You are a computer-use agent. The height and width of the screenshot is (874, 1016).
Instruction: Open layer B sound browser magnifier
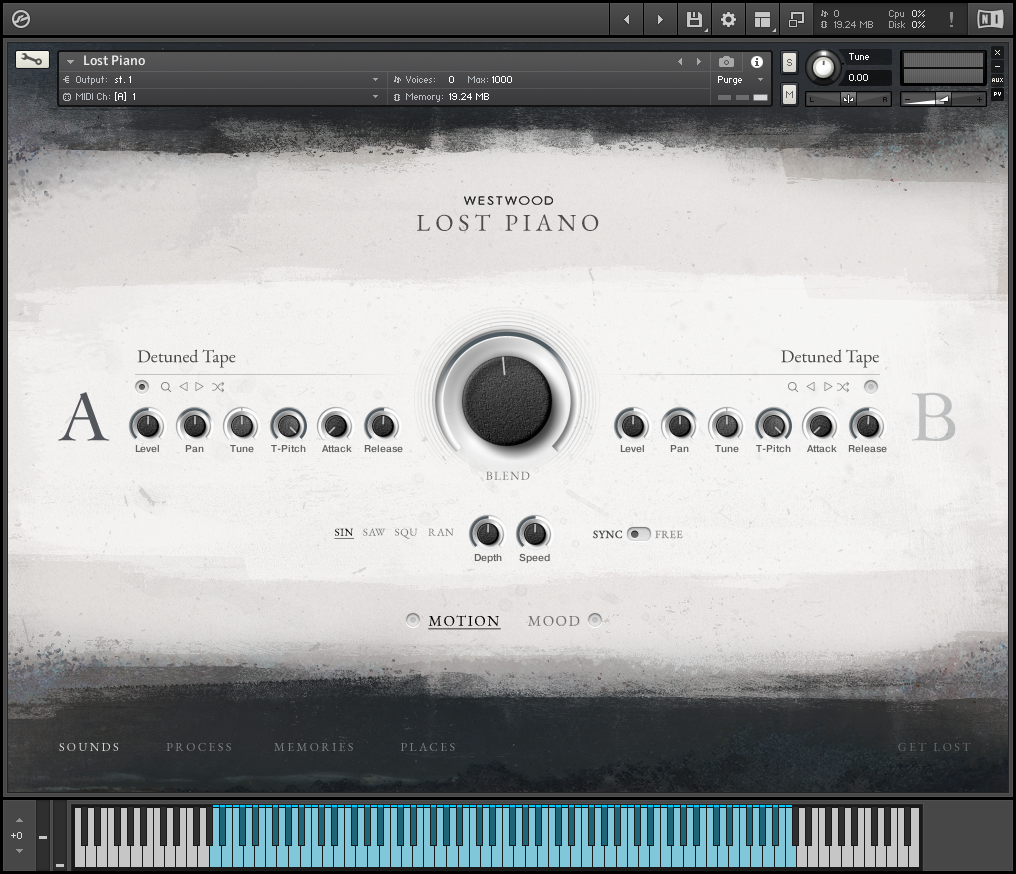click(792, 387)
